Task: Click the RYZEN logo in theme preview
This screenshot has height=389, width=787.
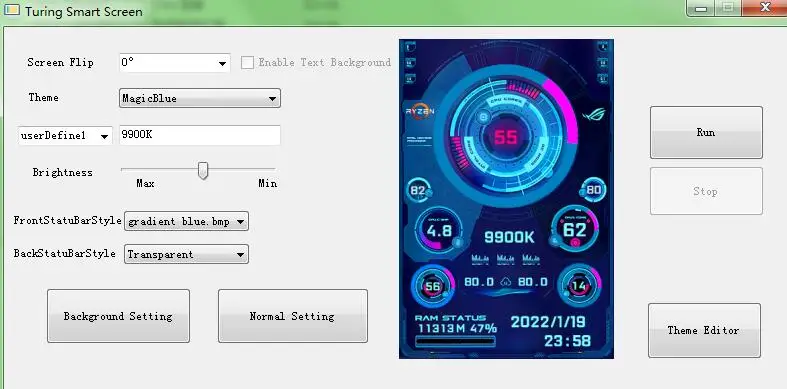Action: coord(420,111)
